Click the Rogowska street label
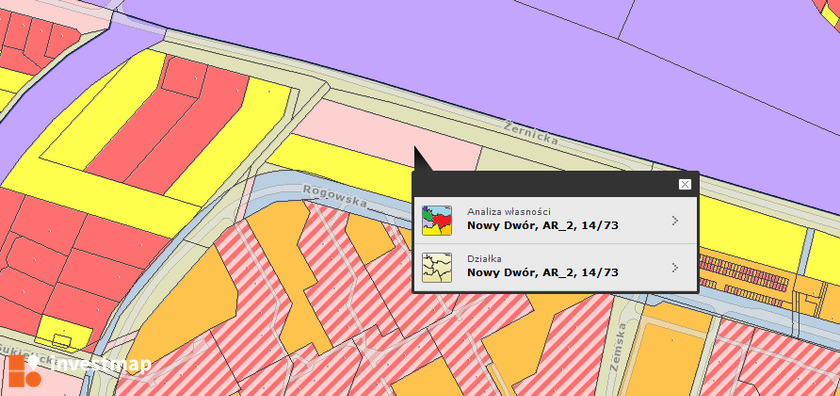The image size is (840, 396). coord(335,197)
